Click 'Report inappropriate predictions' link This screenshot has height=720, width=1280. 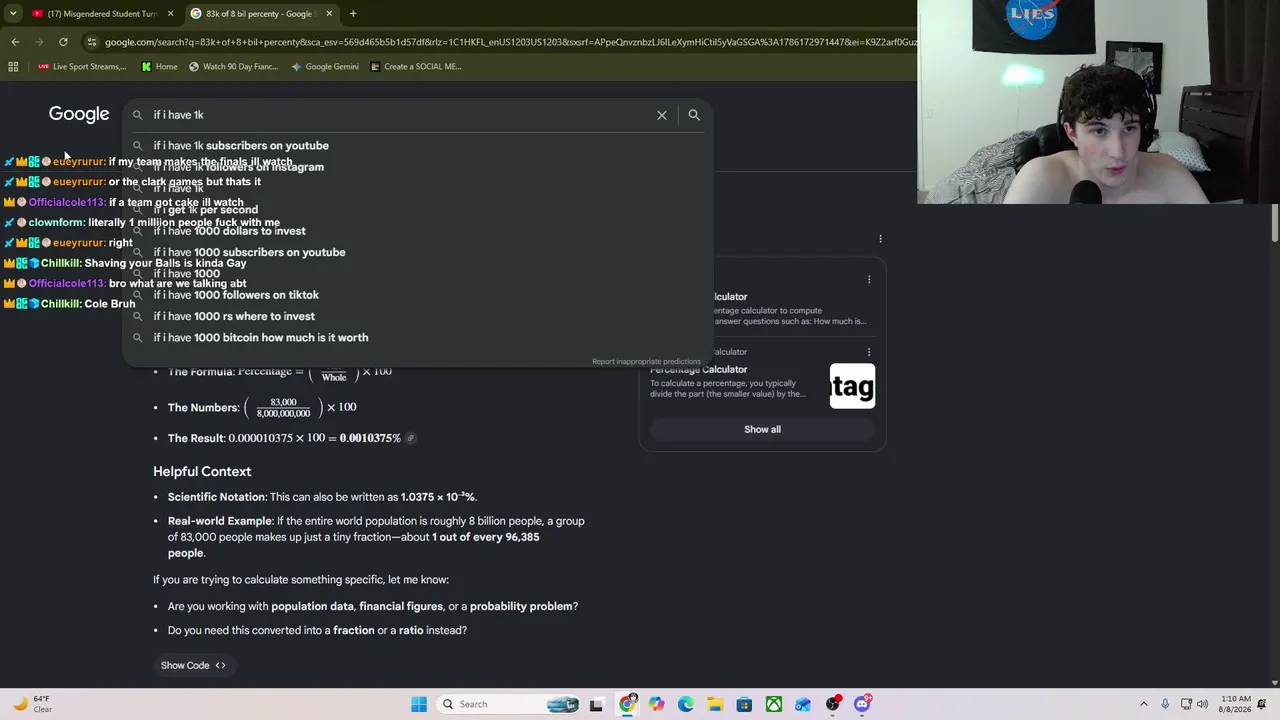pos(646,361)
